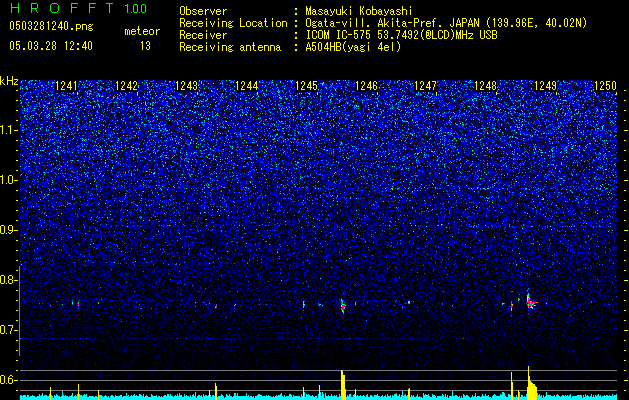This screenshot has height=400, width=629.
Task: Click the date stamp 05.03.28 12:40
Action: coord(51,46)
